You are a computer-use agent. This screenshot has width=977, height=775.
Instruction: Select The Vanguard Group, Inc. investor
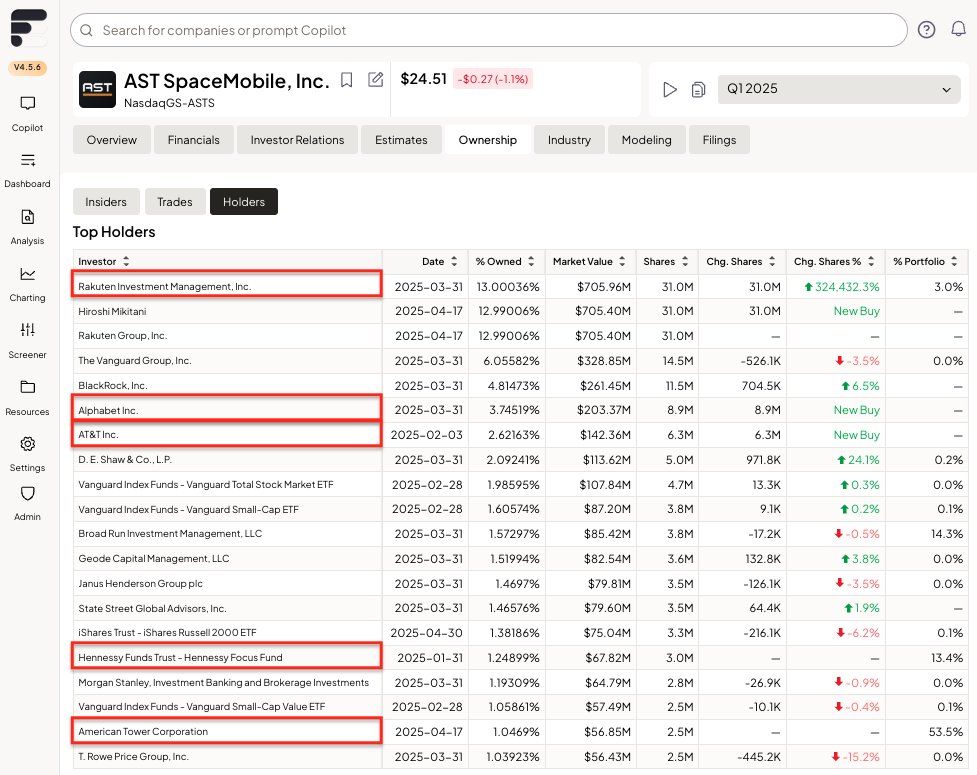coord(135,361)
